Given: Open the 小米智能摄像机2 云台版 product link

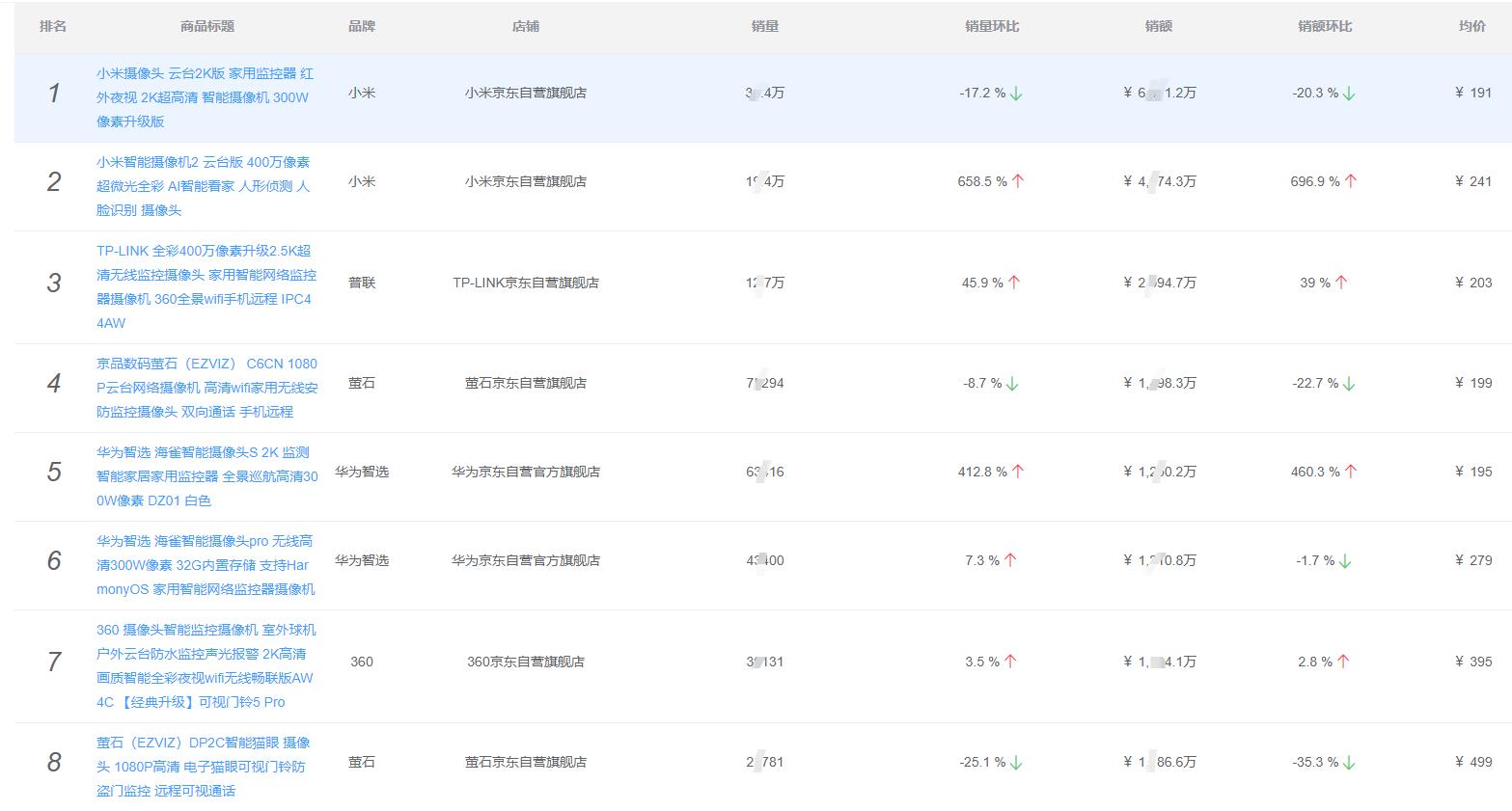Looking at the screenshot, I should (x=204, y=186).
